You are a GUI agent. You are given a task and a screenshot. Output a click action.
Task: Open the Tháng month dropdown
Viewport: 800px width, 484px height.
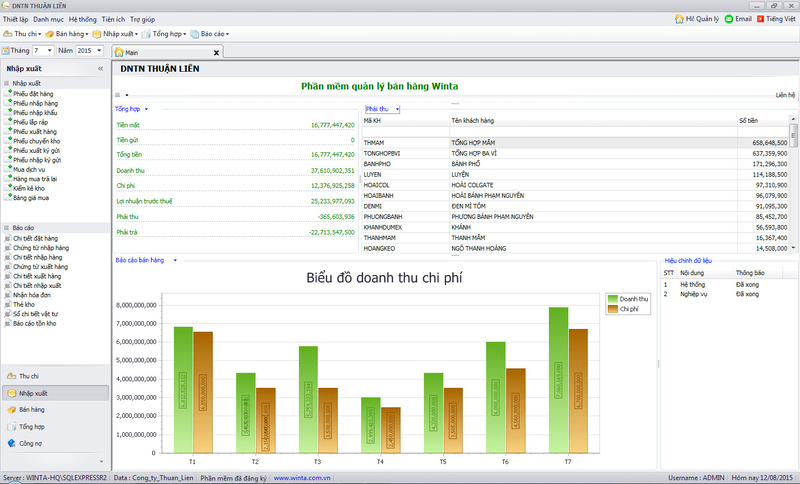[49, 50]
